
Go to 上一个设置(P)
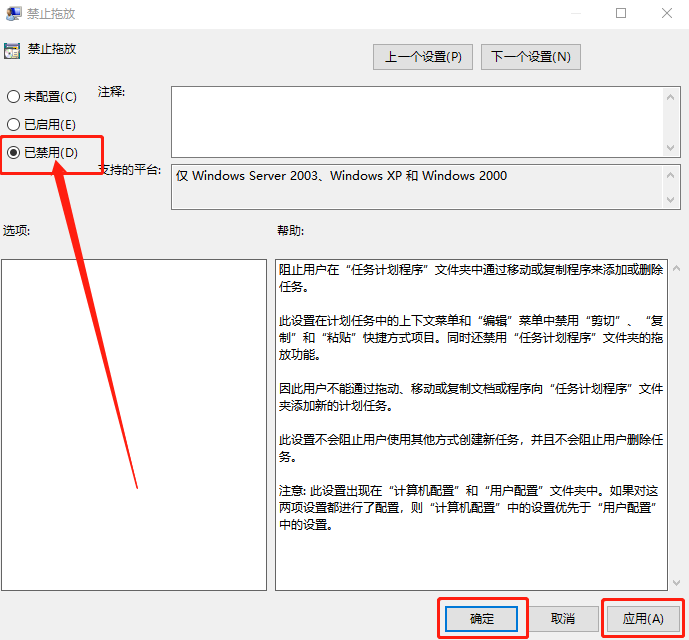click(422, 57)
